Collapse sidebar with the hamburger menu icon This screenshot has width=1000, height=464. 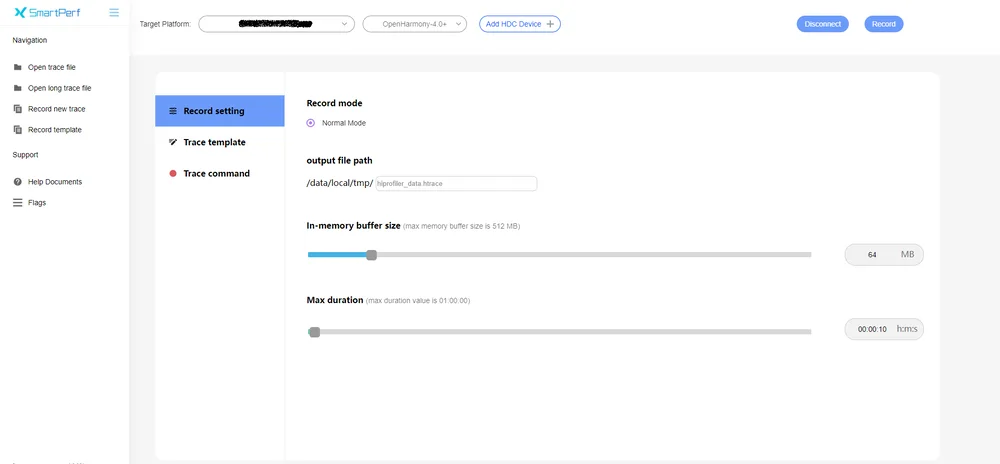(114, 12)
